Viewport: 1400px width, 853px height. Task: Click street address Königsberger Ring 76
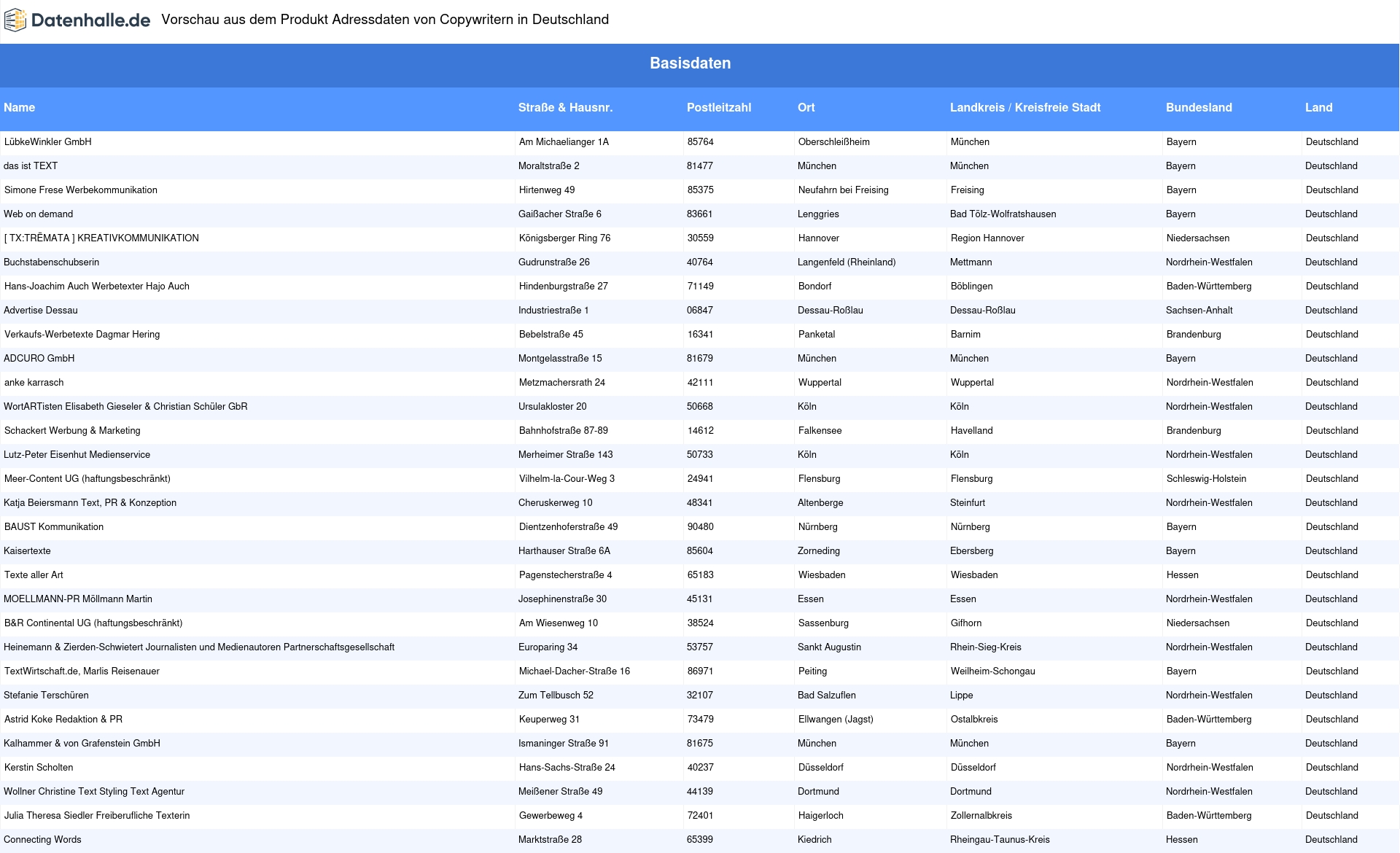(x=565, y=238)
